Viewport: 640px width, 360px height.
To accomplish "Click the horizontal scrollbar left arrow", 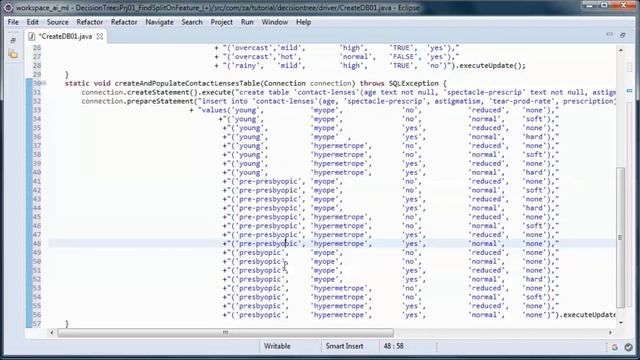I will click(x=51, y=333).
